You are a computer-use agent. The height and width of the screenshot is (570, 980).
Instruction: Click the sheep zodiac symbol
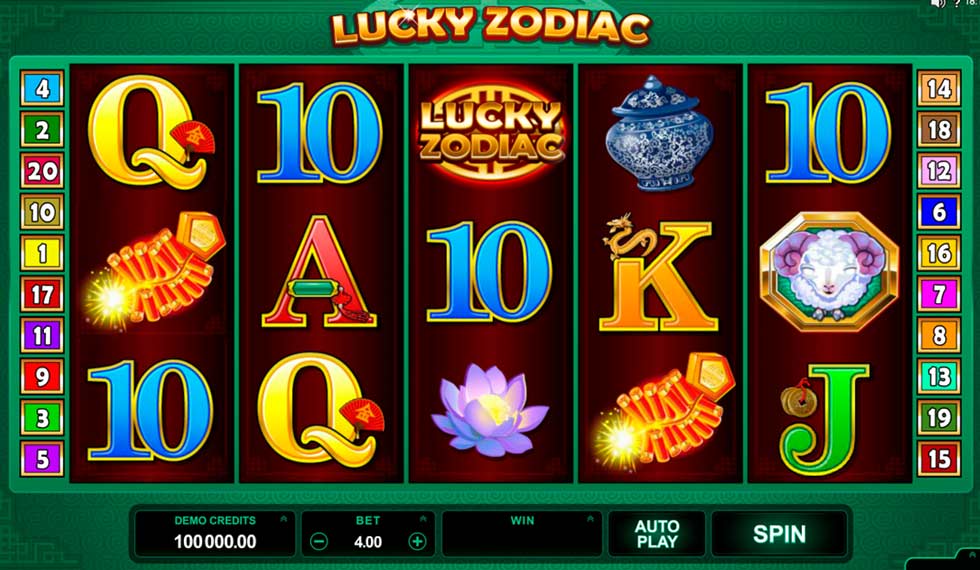point(829,271)
